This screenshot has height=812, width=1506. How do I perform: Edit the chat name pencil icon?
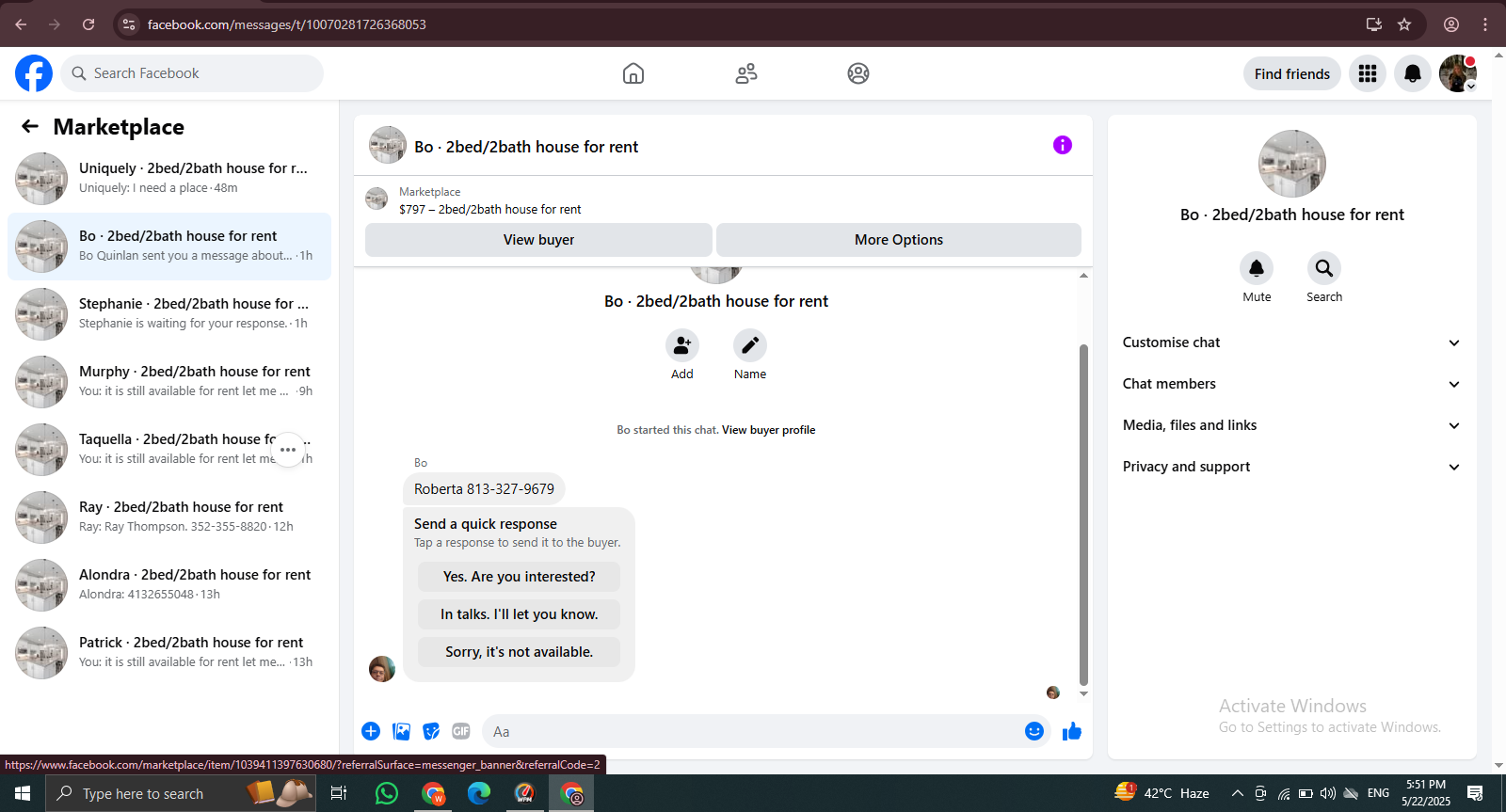coord(750,346)
